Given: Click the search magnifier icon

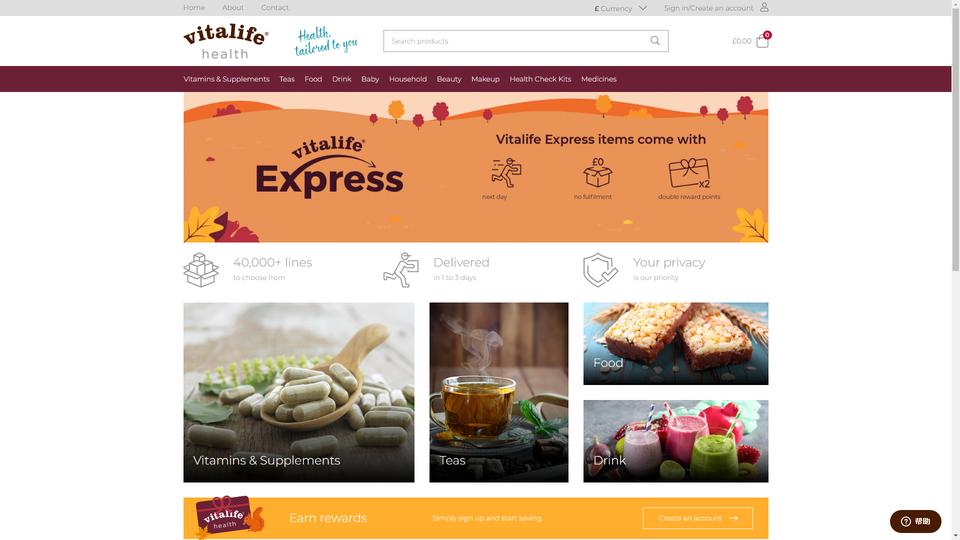Looking at the screenshot, I should [654, 41].
